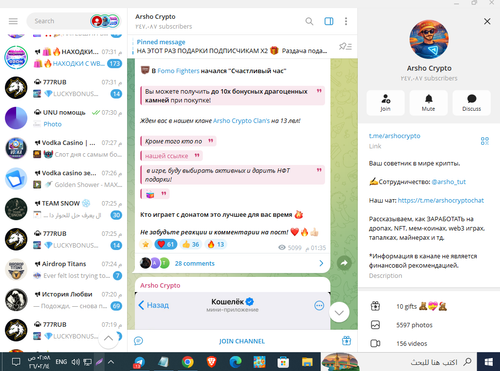Open the Arsho Crypto sender name of lower post
The image size is (500, 371).
[x=160, y=285]
